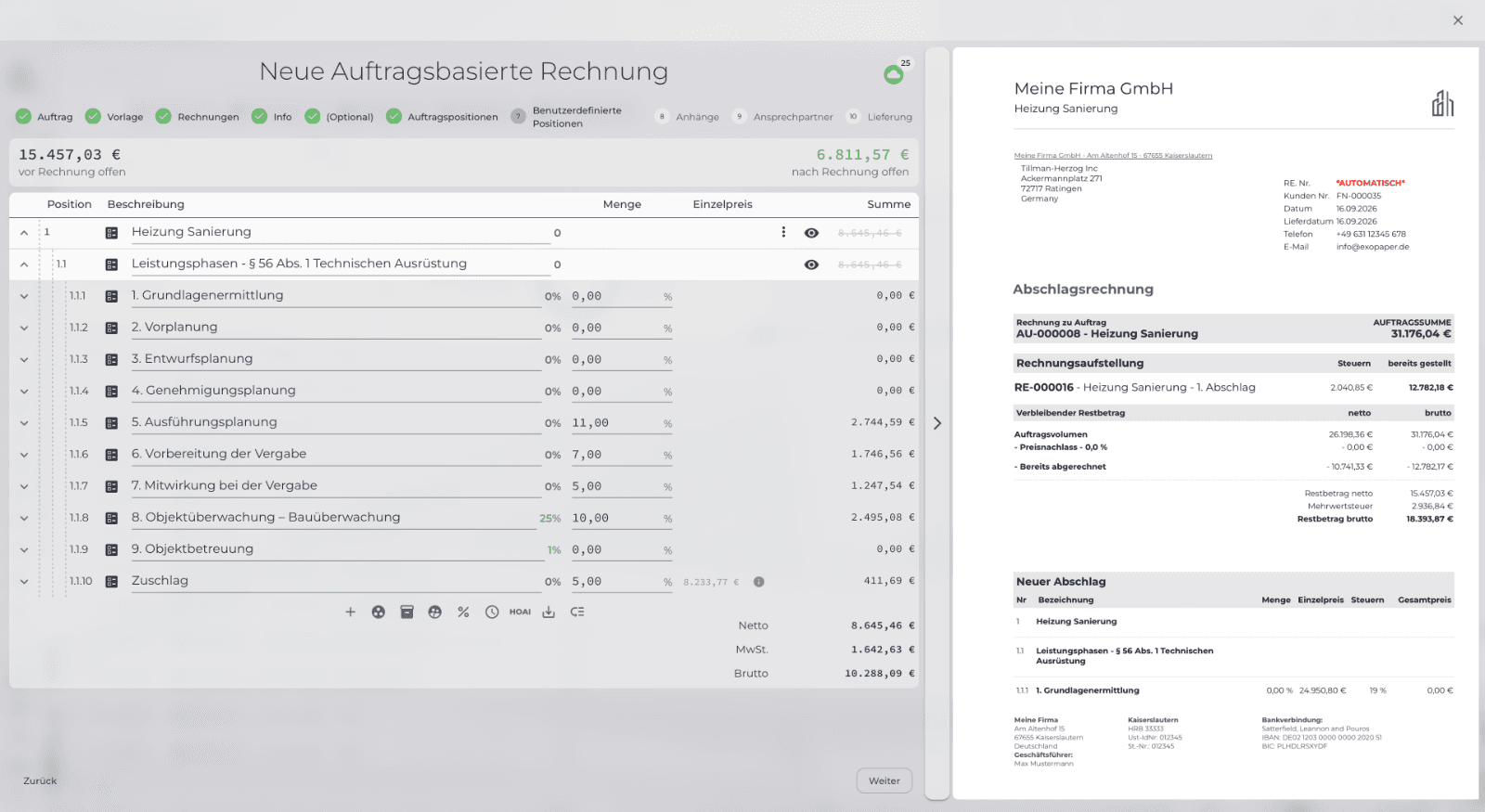
Task: Click position type icon for 8. Objektüberwachung
Action: pos(111,518)
